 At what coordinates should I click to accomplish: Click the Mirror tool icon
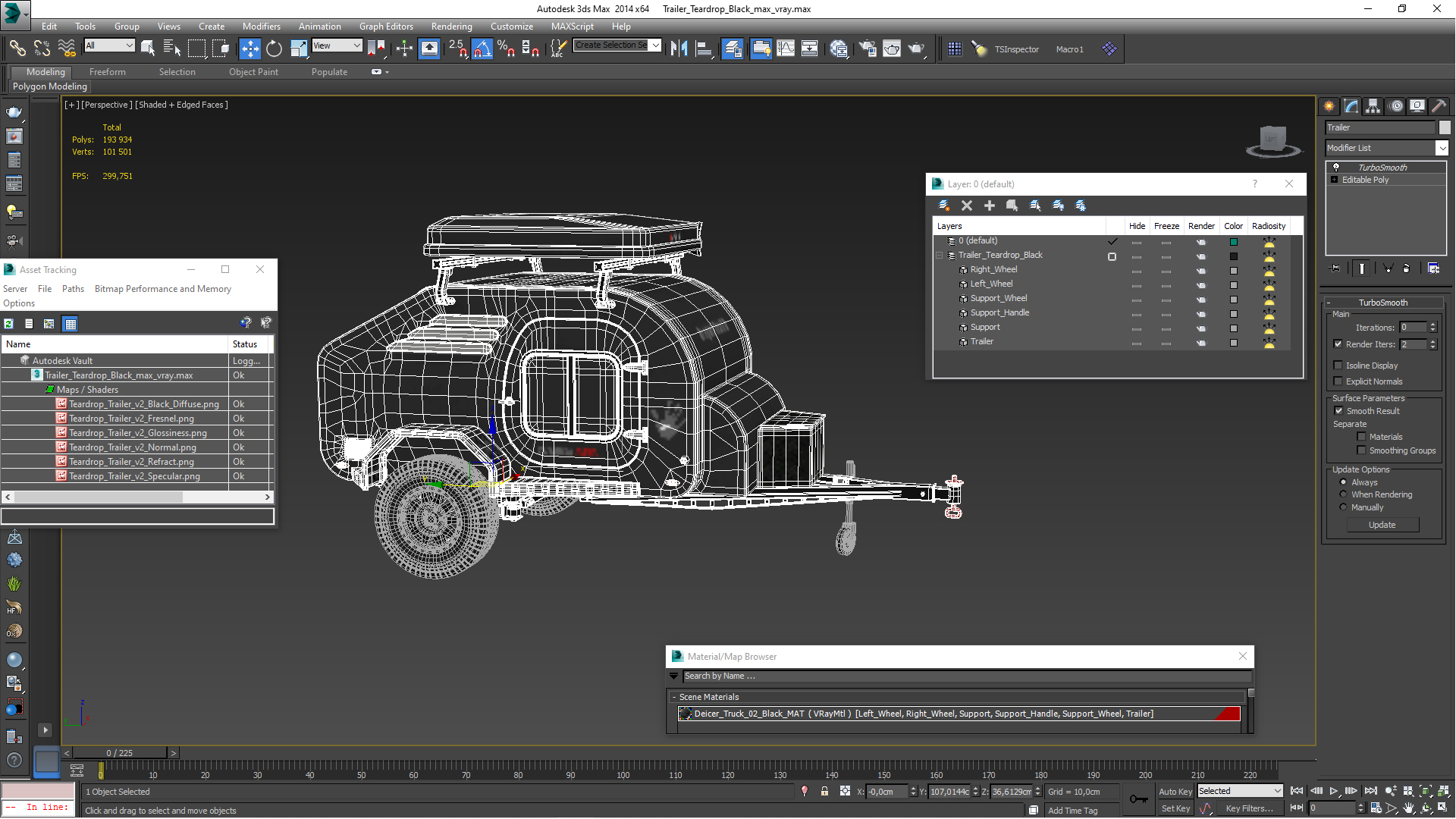pos(679,49)
